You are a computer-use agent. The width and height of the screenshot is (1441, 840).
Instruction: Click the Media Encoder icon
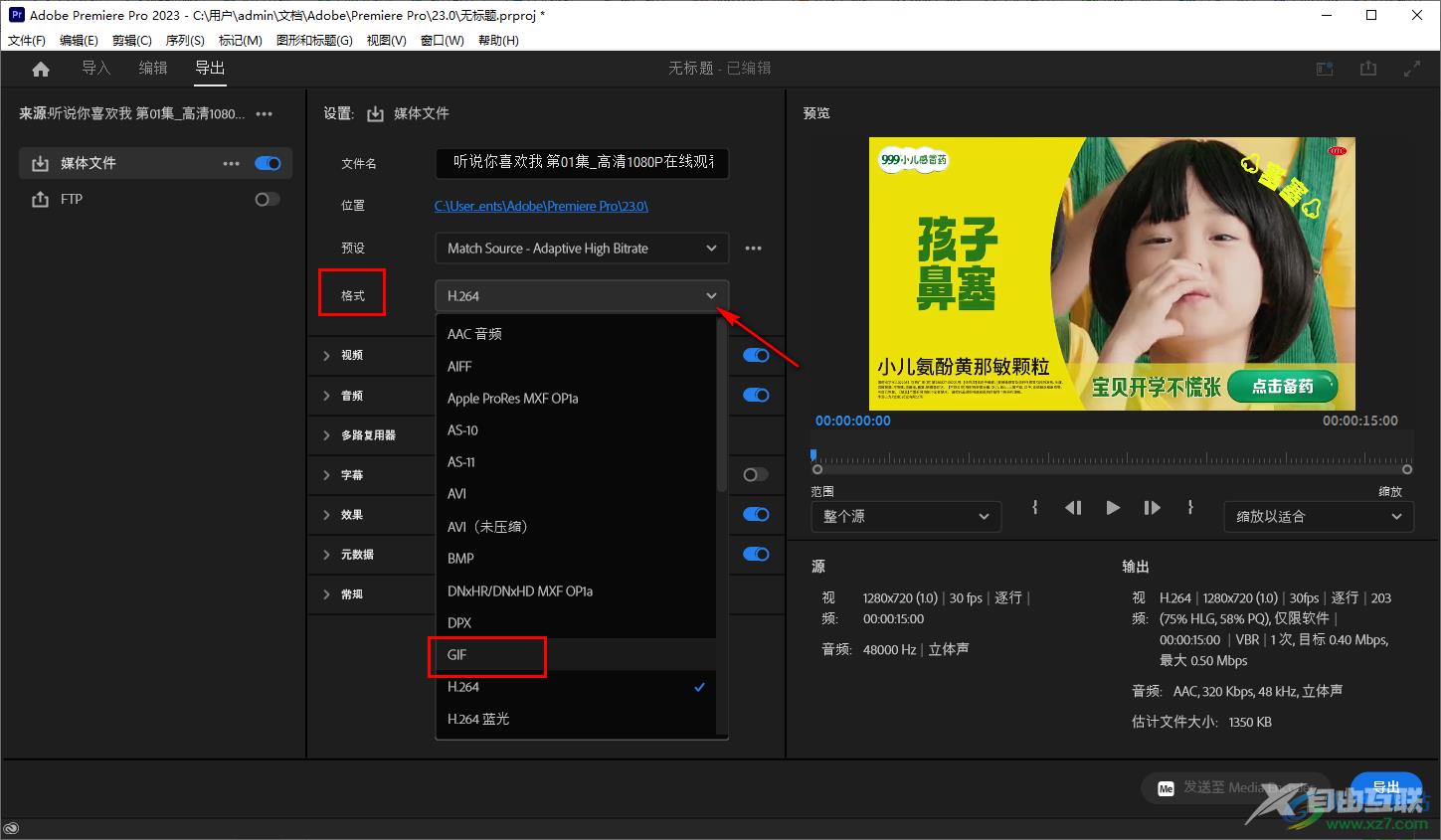point(1167,788)
